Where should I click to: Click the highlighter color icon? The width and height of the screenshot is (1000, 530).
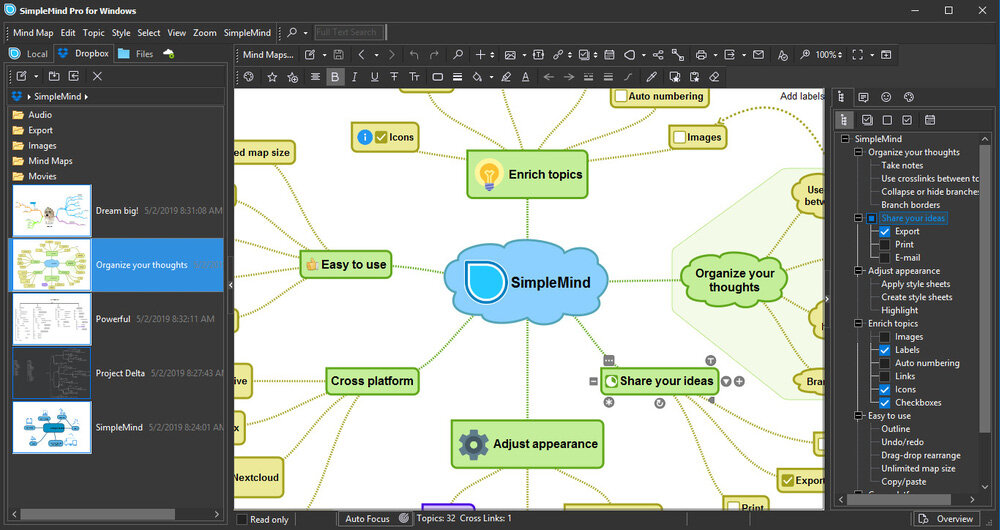[x=506, y=77]
